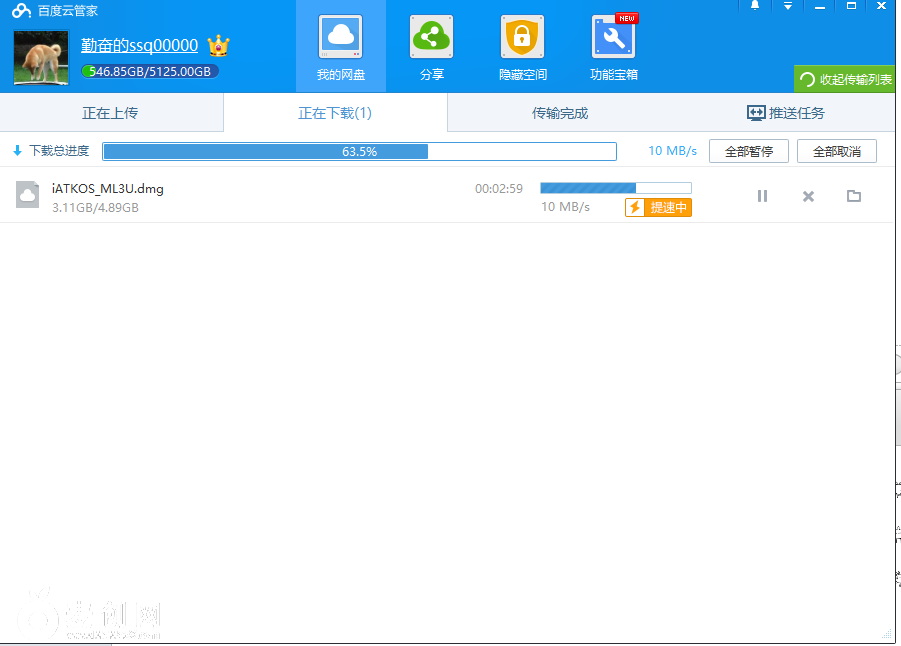The height and width of the screenshot is (646, 901).
Task: Toggle the 提速中 speed boost
Action: coord(658,207)
